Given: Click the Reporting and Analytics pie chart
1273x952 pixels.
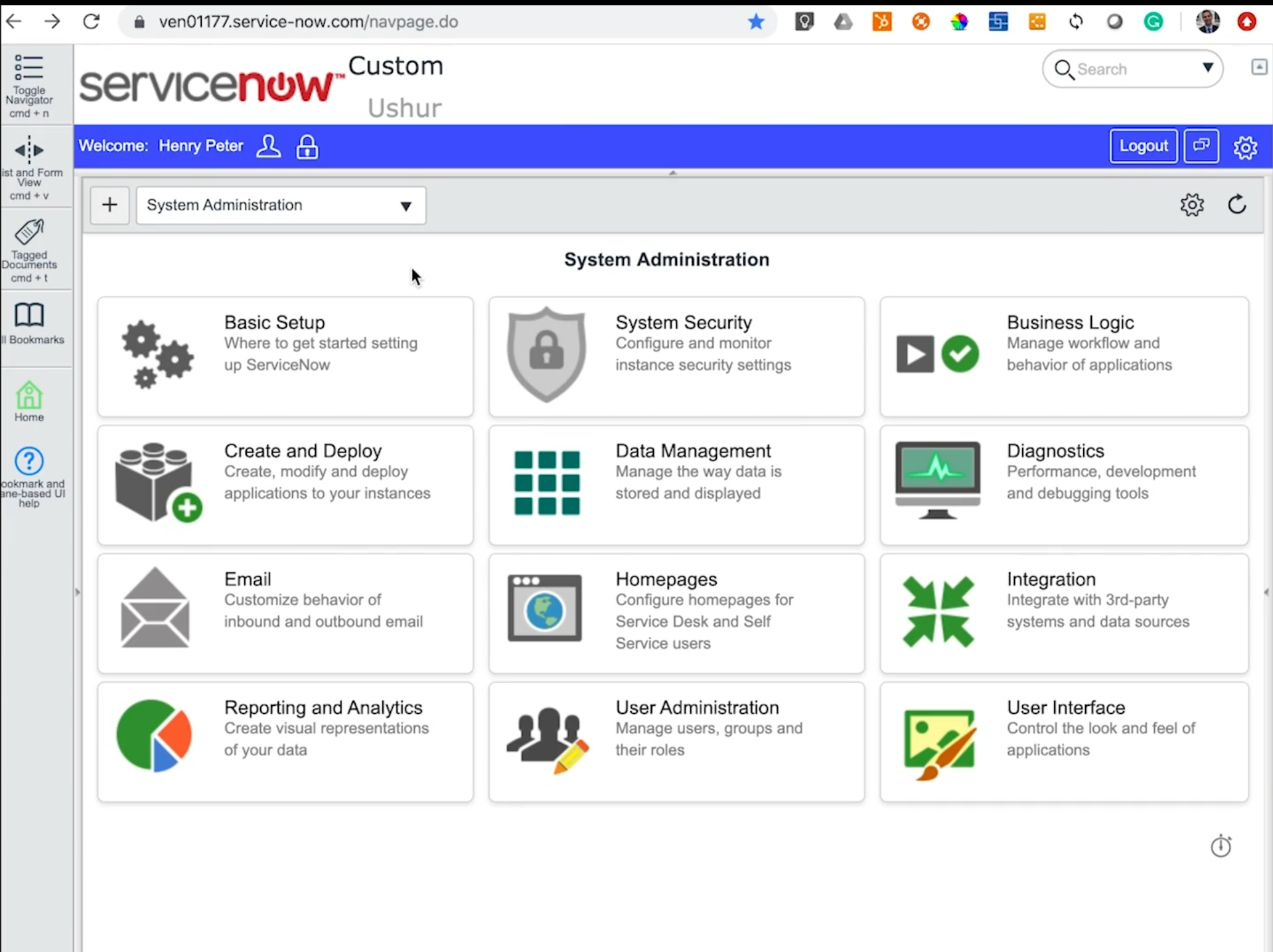Looking at the screenshot, I should tap(154, 735).
